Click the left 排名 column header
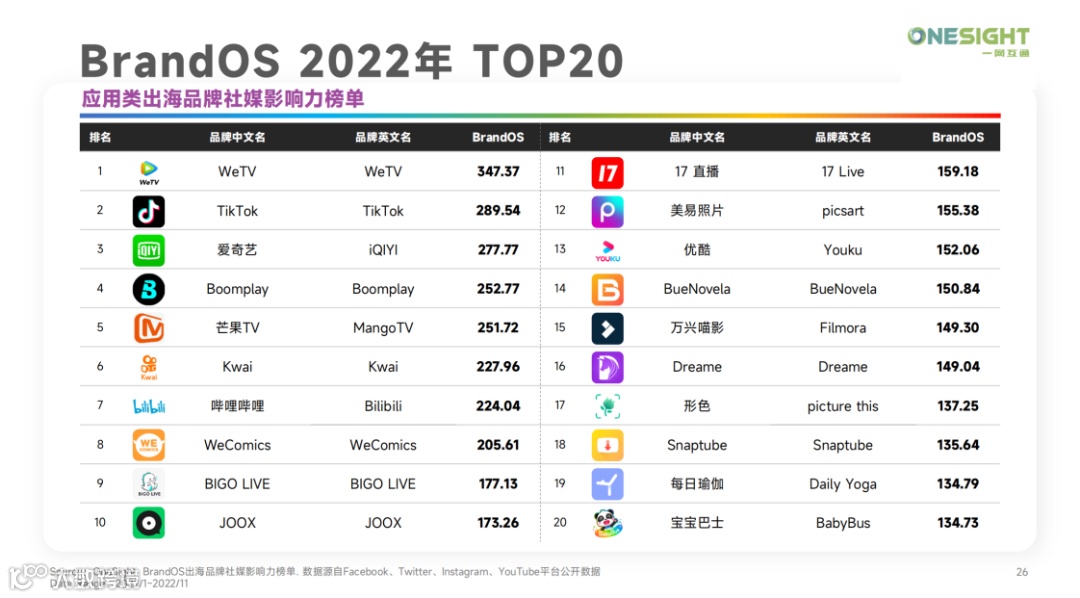1080x598 pixels. pos(100,137)
